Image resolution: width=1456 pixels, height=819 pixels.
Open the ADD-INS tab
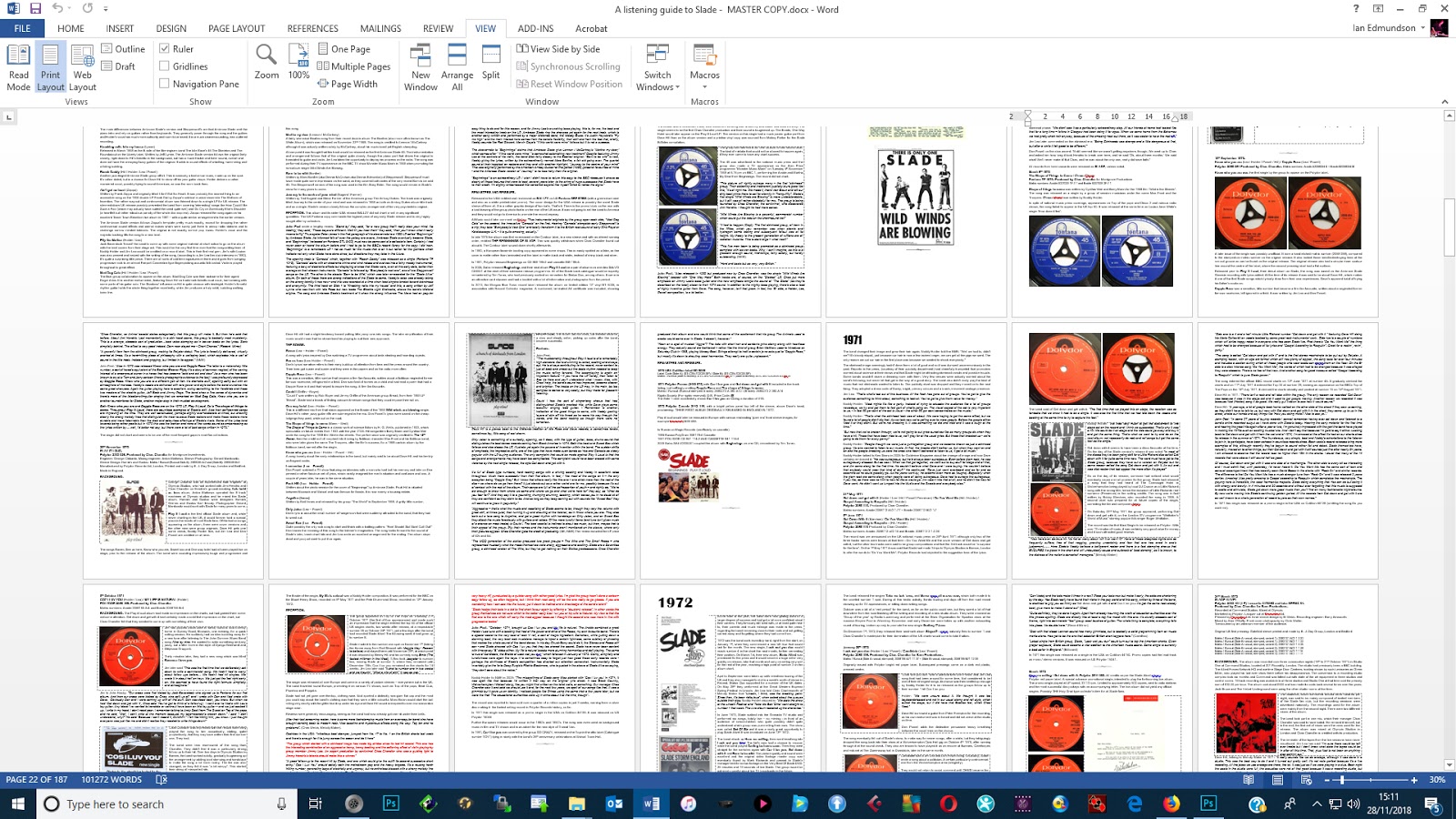click(535, 28)
